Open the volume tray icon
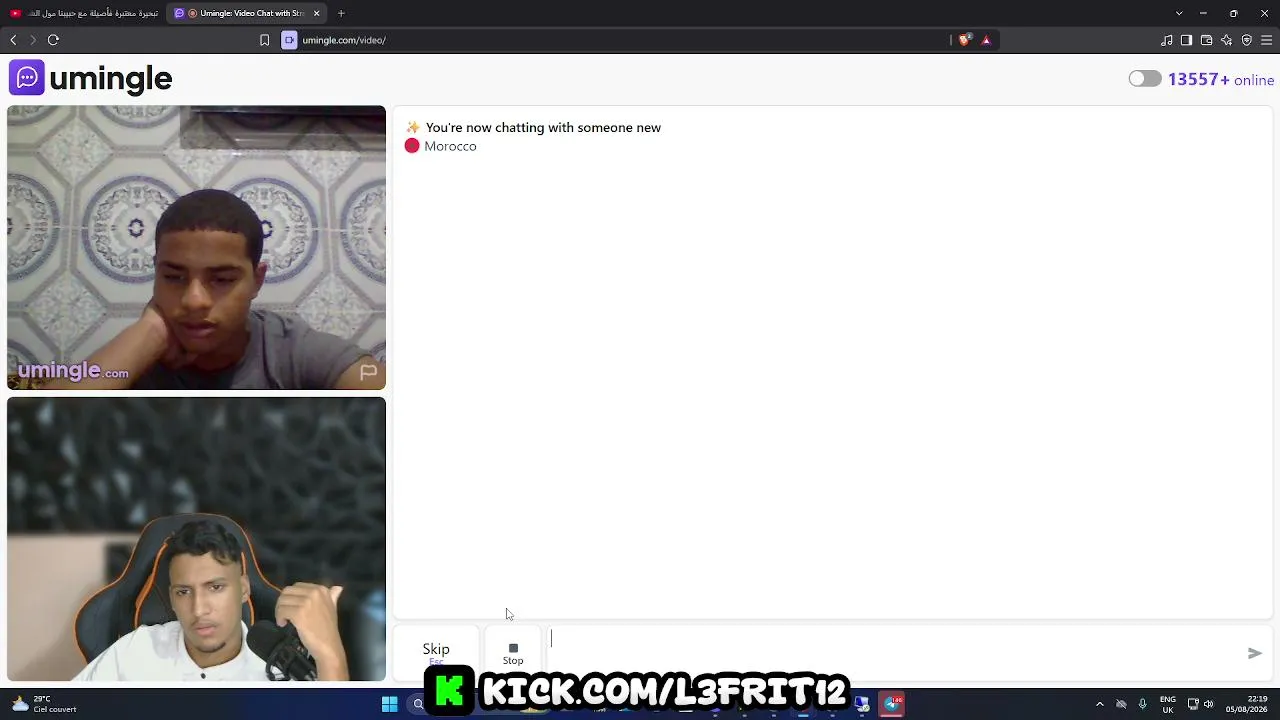 click(1208, 704)
